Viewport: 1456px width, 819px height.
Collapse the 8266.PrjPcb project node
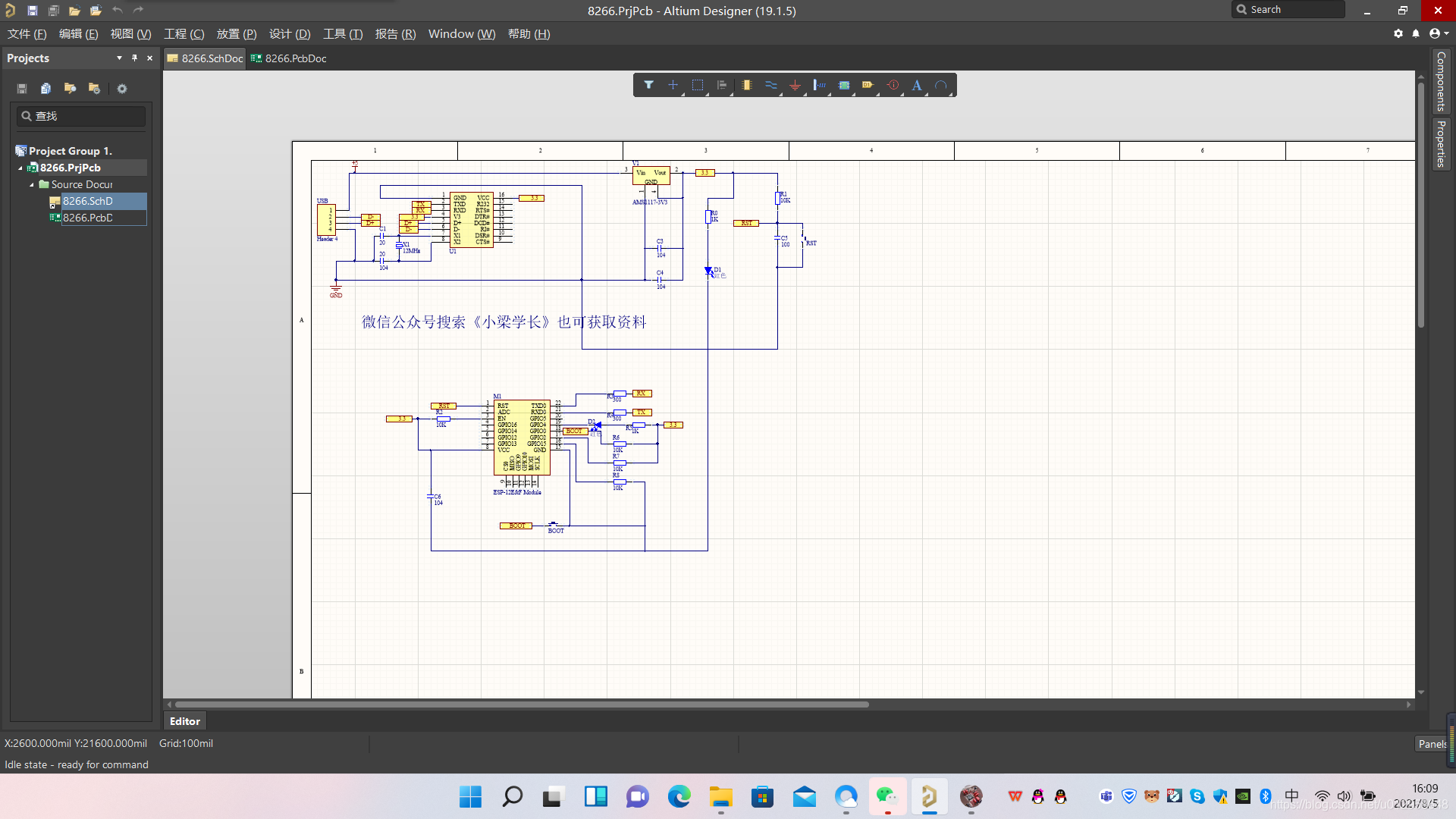coord(20,168)
